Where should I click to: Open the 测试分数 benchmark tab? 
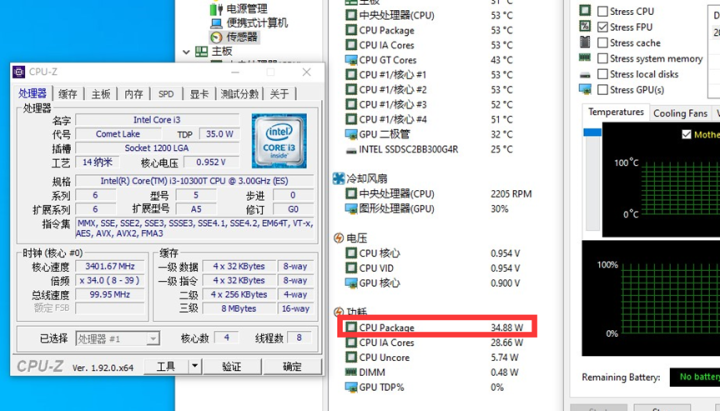pyautogui.click(x=240, y=94)
